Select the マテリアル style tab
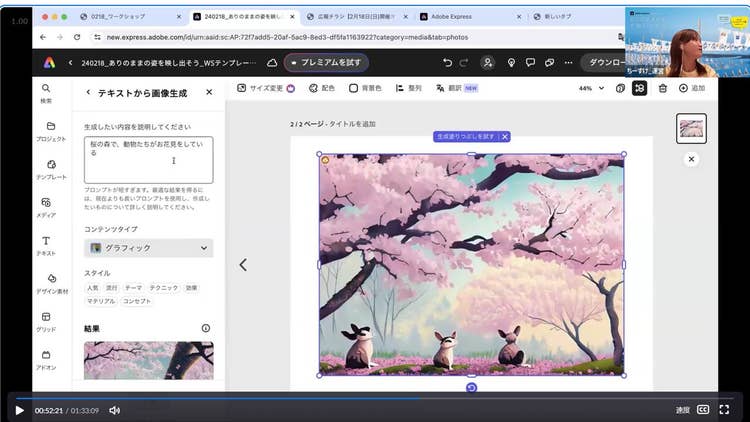The height and width of the screenshot is (422, 750). [x=101, y=301]
